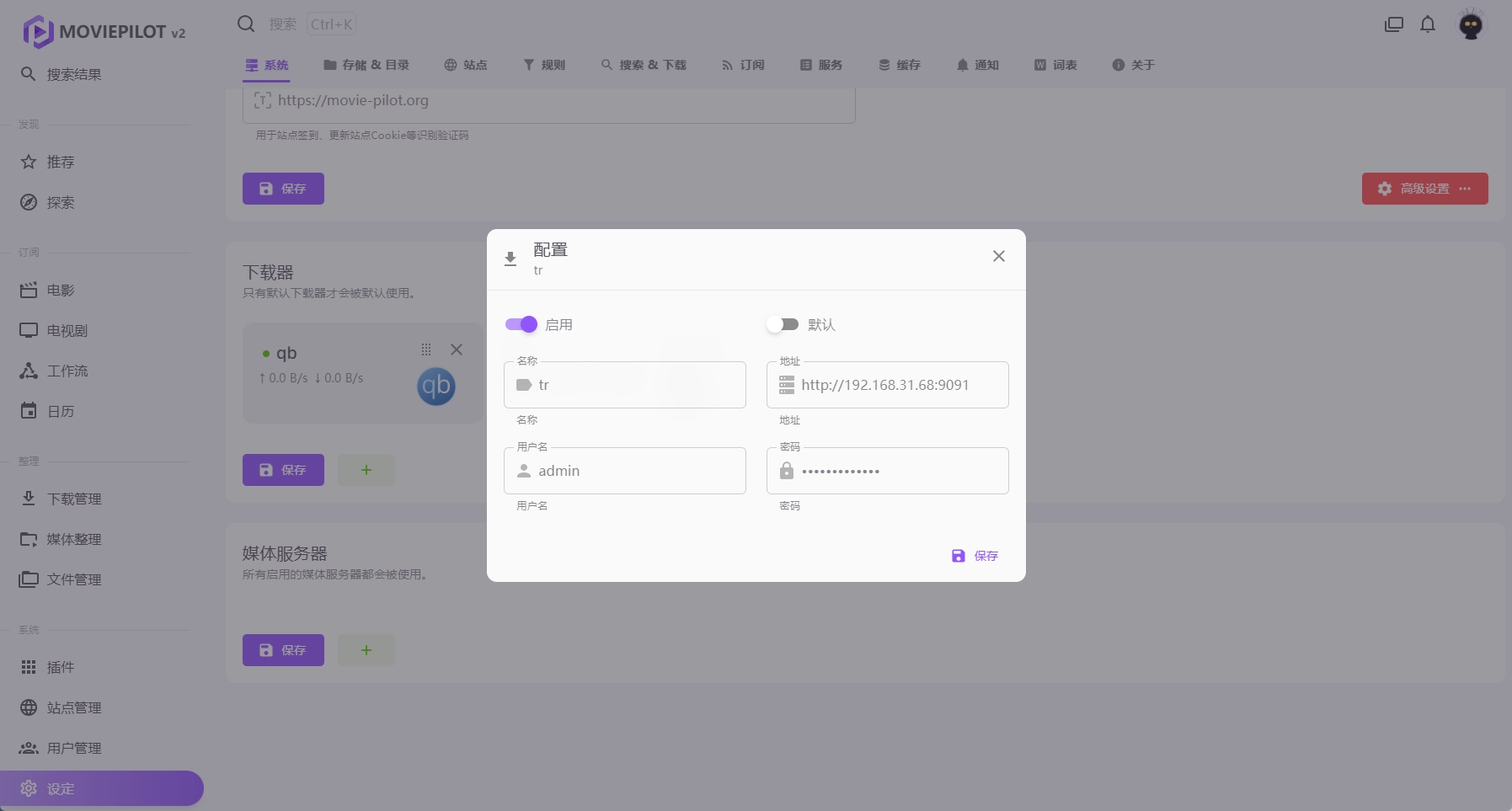Screen dimensions: 1512x811
Task: Switch to the 站点 tab
Action: tap(466, 65)
